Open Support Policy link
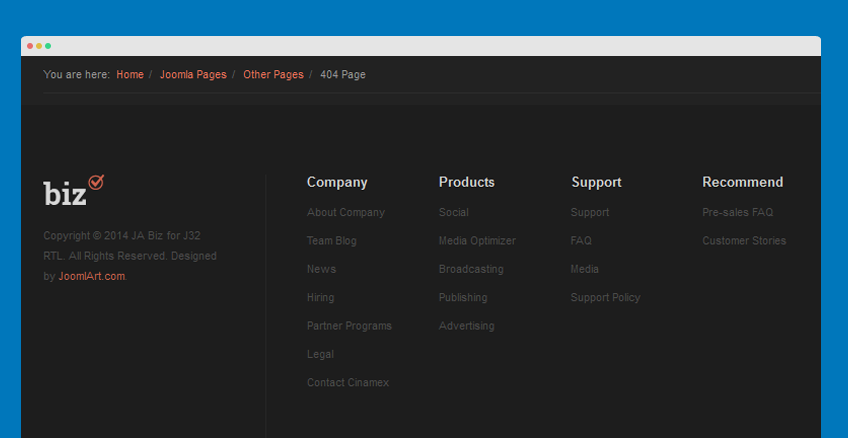Image resolution: width=848 pixels, height=438 pixels. tap(605, 297)
